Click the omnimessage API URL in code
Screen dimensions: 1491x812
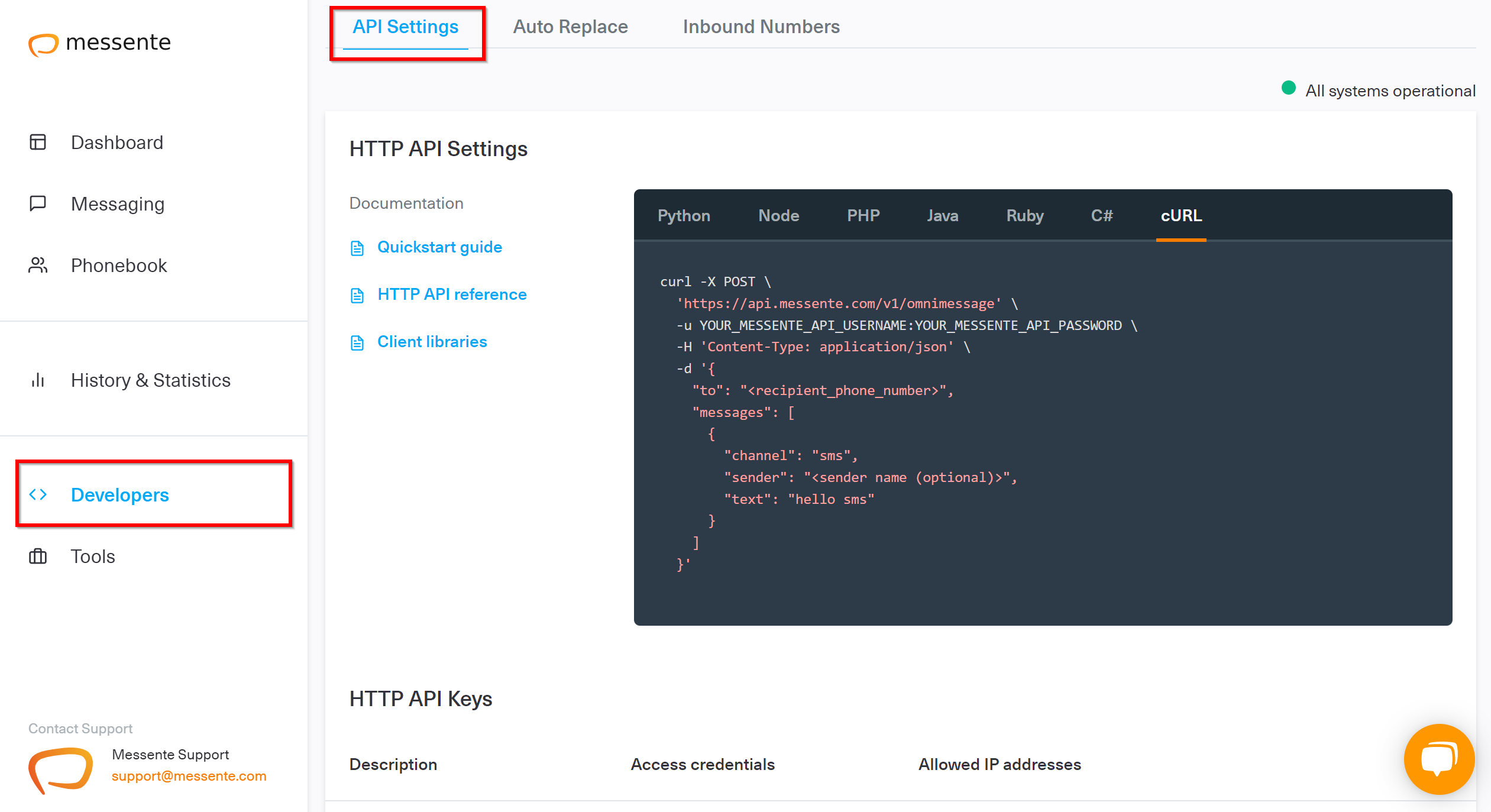839,304
